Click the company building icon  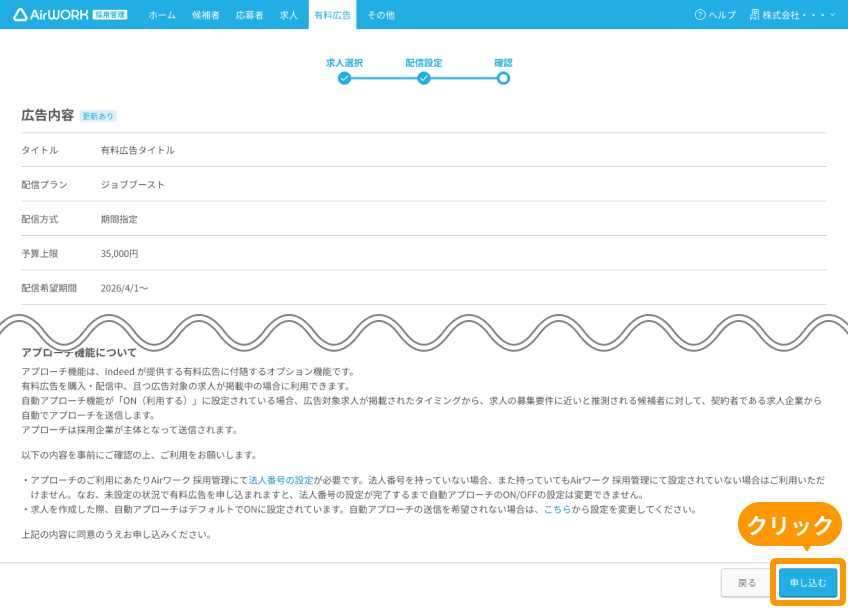pyautogui.click(x=754, y=15)
